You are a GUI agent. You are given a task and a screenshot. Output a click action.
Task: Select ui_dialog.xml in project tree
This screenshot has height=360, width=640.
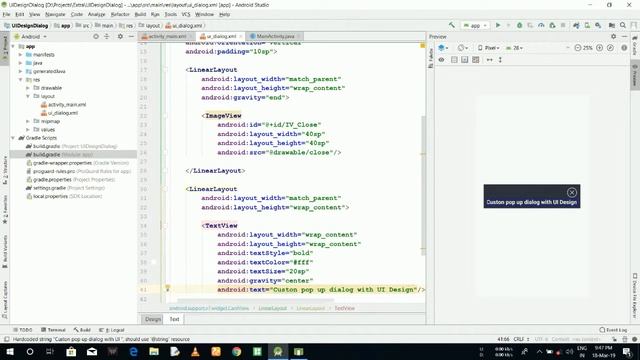[x=59, y=113]
